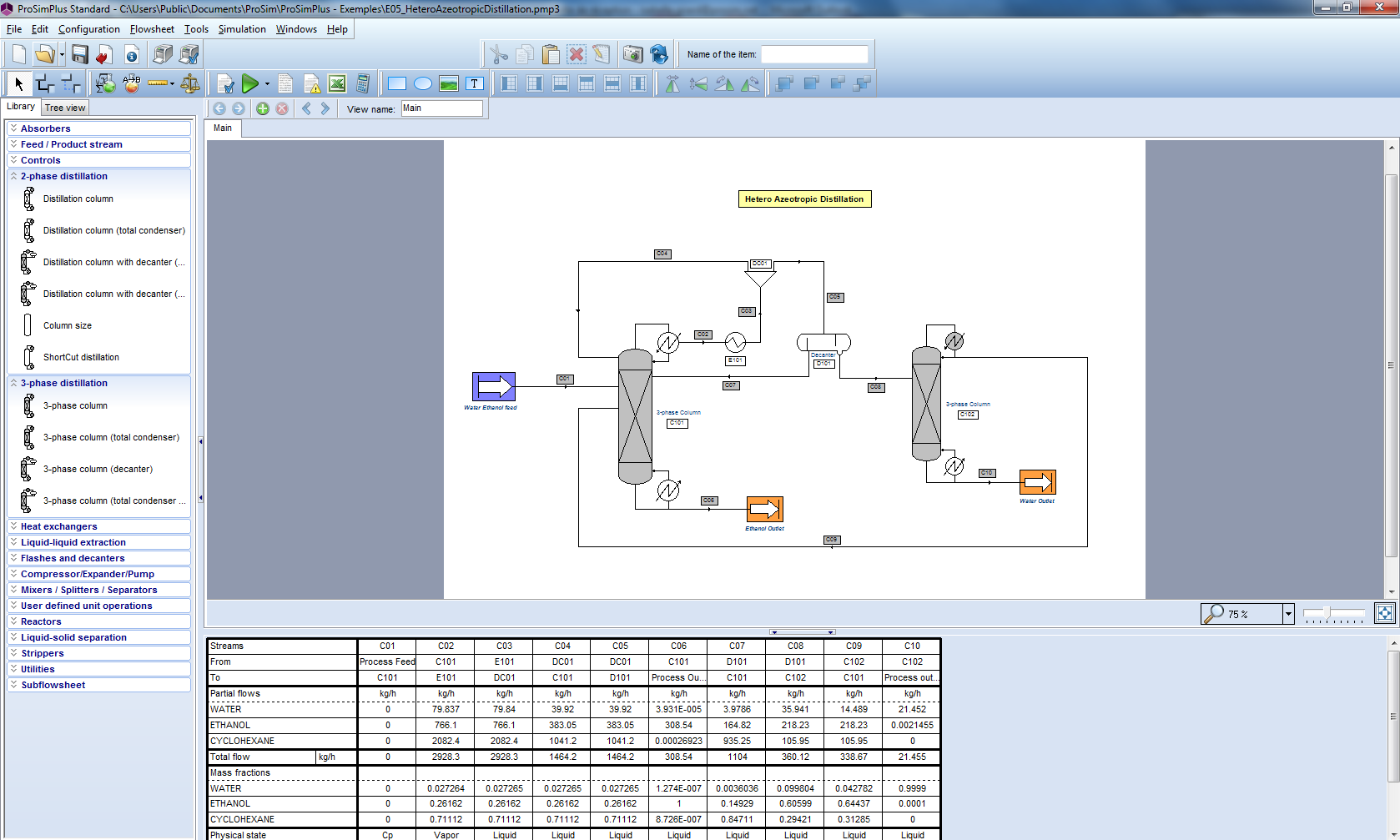This screenshot has height=840, width=1400.
Task: Open the Simulation menu
Action: (242, 29)
